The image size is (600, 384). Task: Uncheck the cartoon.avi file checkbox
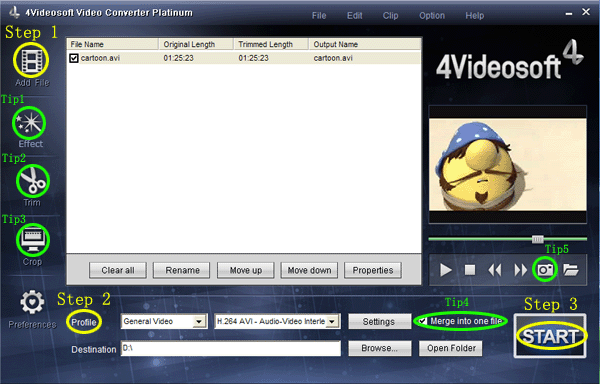coord(74,58)
